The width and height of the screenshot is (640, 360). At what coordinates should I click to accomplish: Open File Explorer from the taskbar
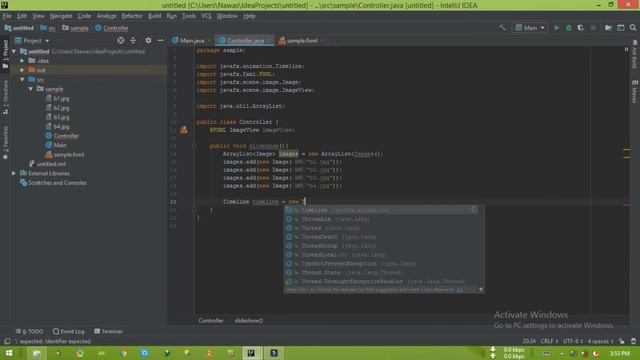click(x=37, y=353)
